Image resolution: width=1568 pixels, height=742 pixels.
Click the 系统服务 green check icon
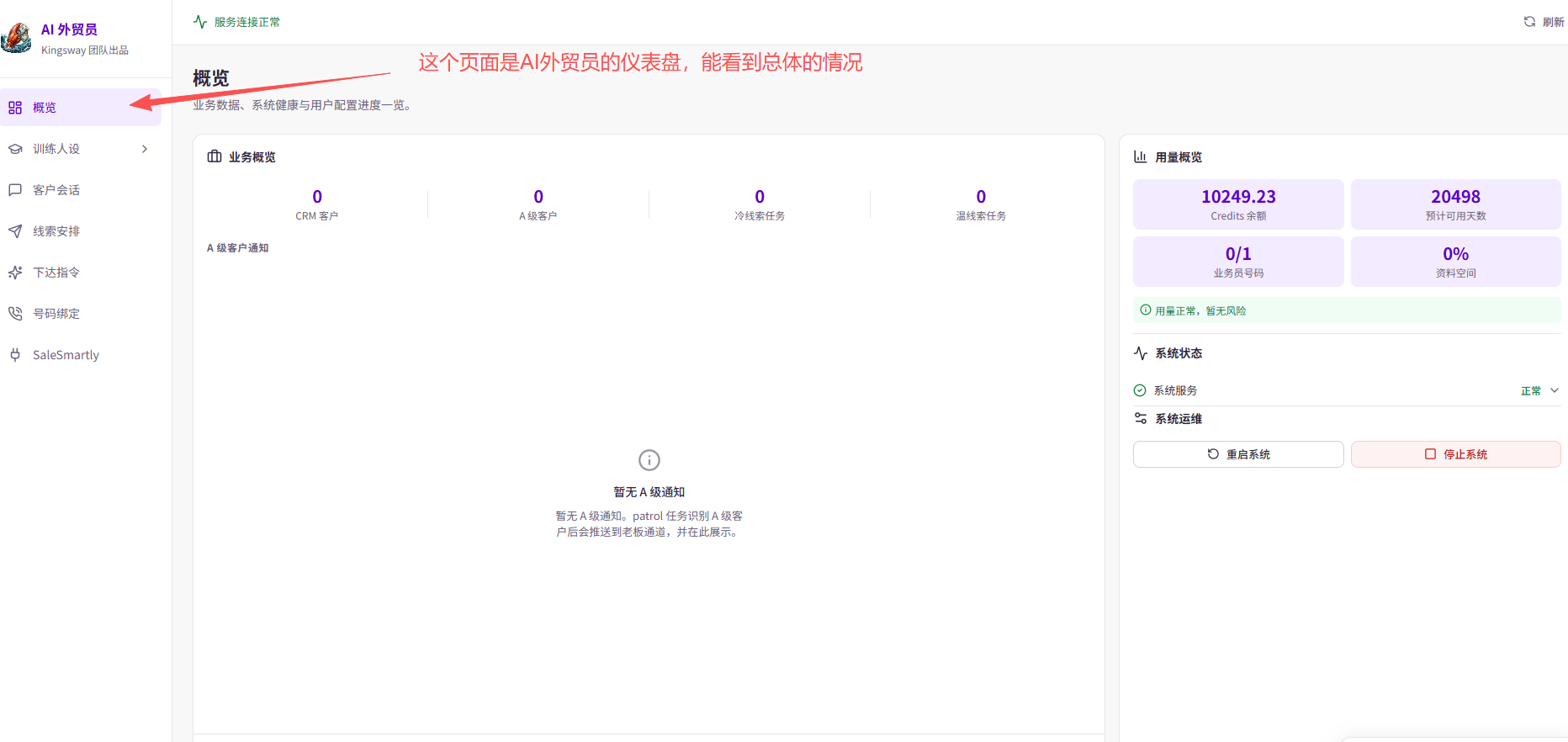pyautogui.click(x=1140, y=390)
